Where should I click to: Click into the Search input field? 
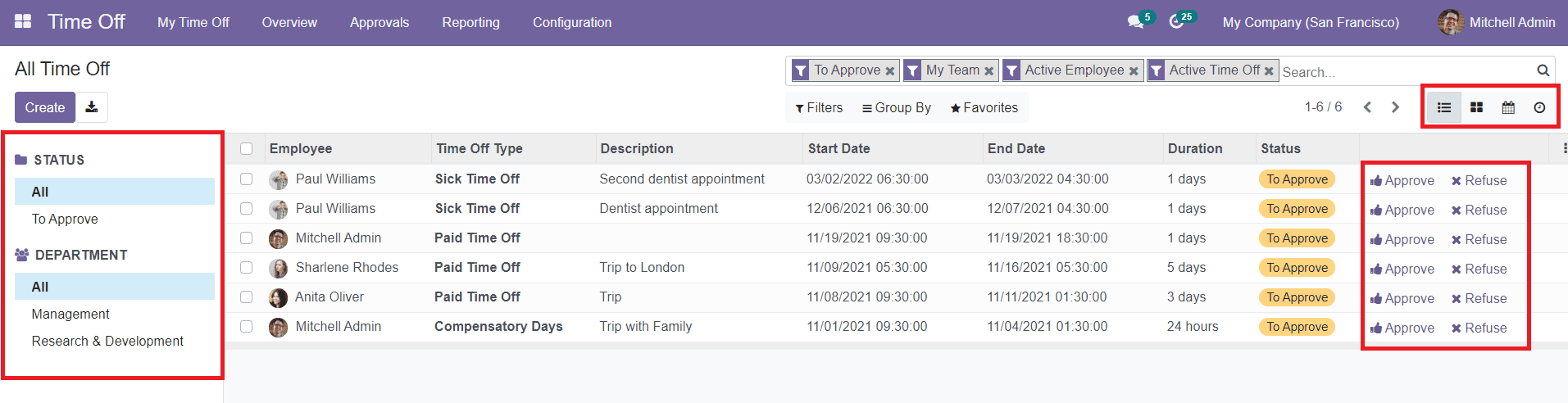pyautogui.click(x=1406, y=72)
